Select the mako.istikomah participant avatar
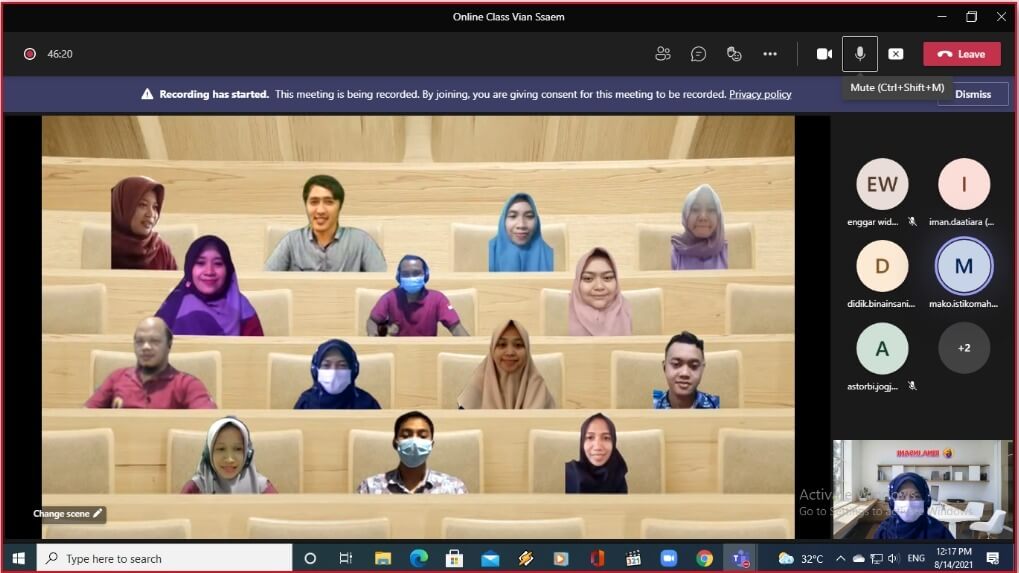 coord(964,266)
